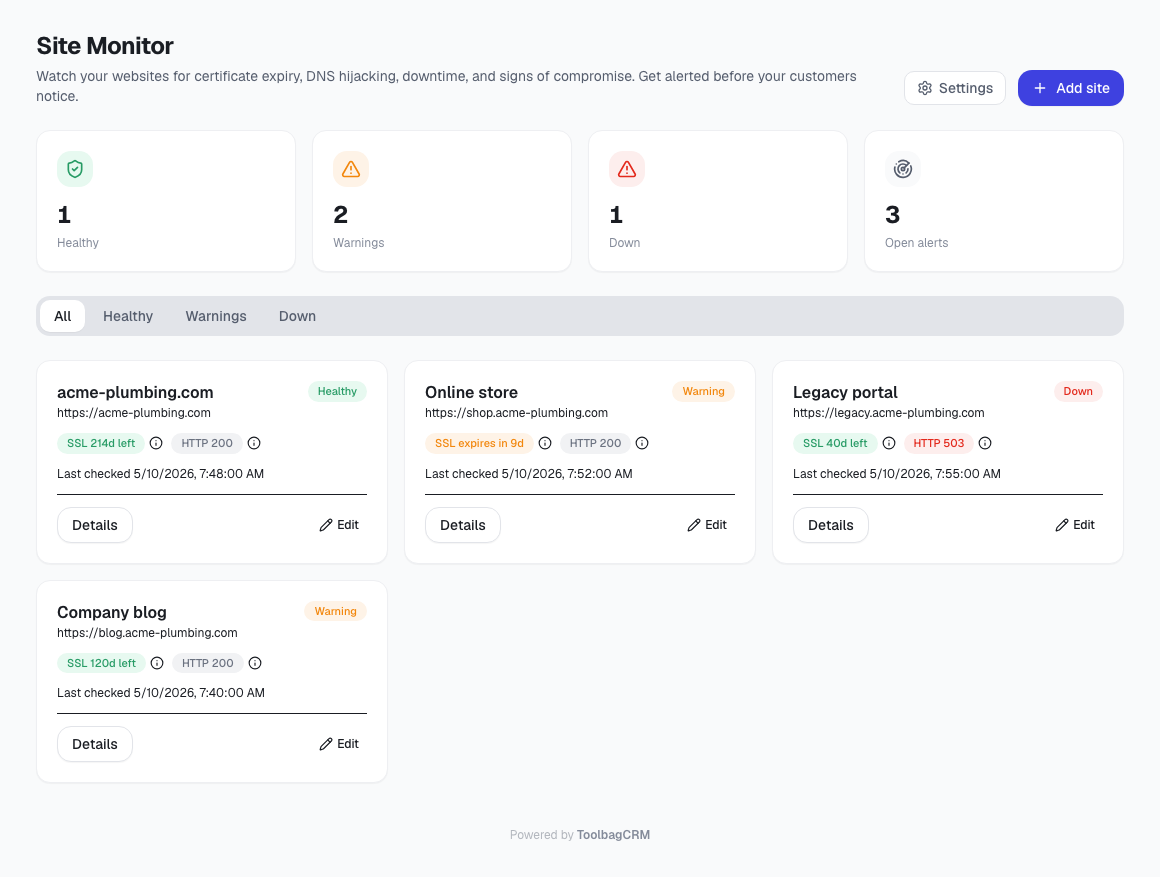Switch to the Warnings tab
This screenshot has width=1160, height=877.
pyautogui.click(x=216, y=316)
